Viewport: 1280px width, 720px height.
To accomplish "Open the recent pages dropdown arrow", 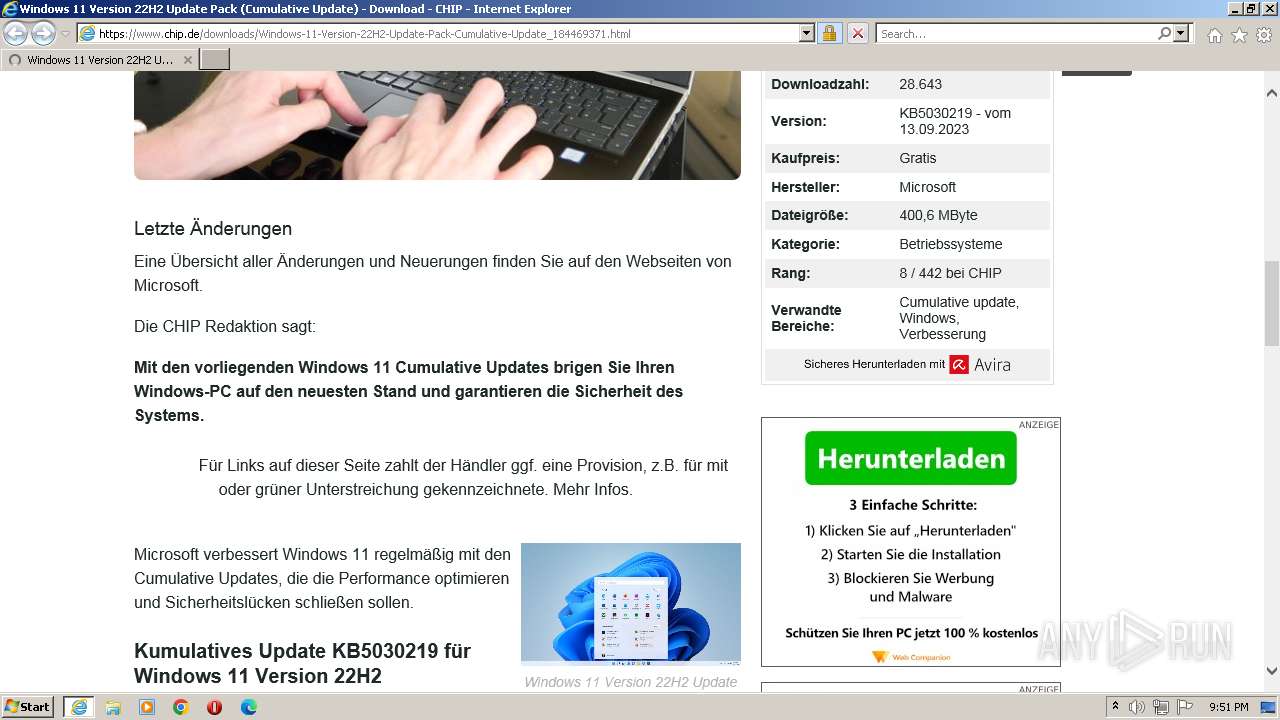I will tap(65, 34).
